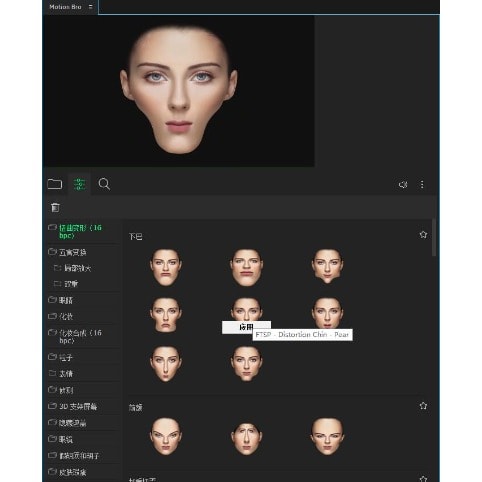Select the wide-jaw second chin preset thumbnail
This screenshot has width=482, height=482.
(x=246, y=267)
